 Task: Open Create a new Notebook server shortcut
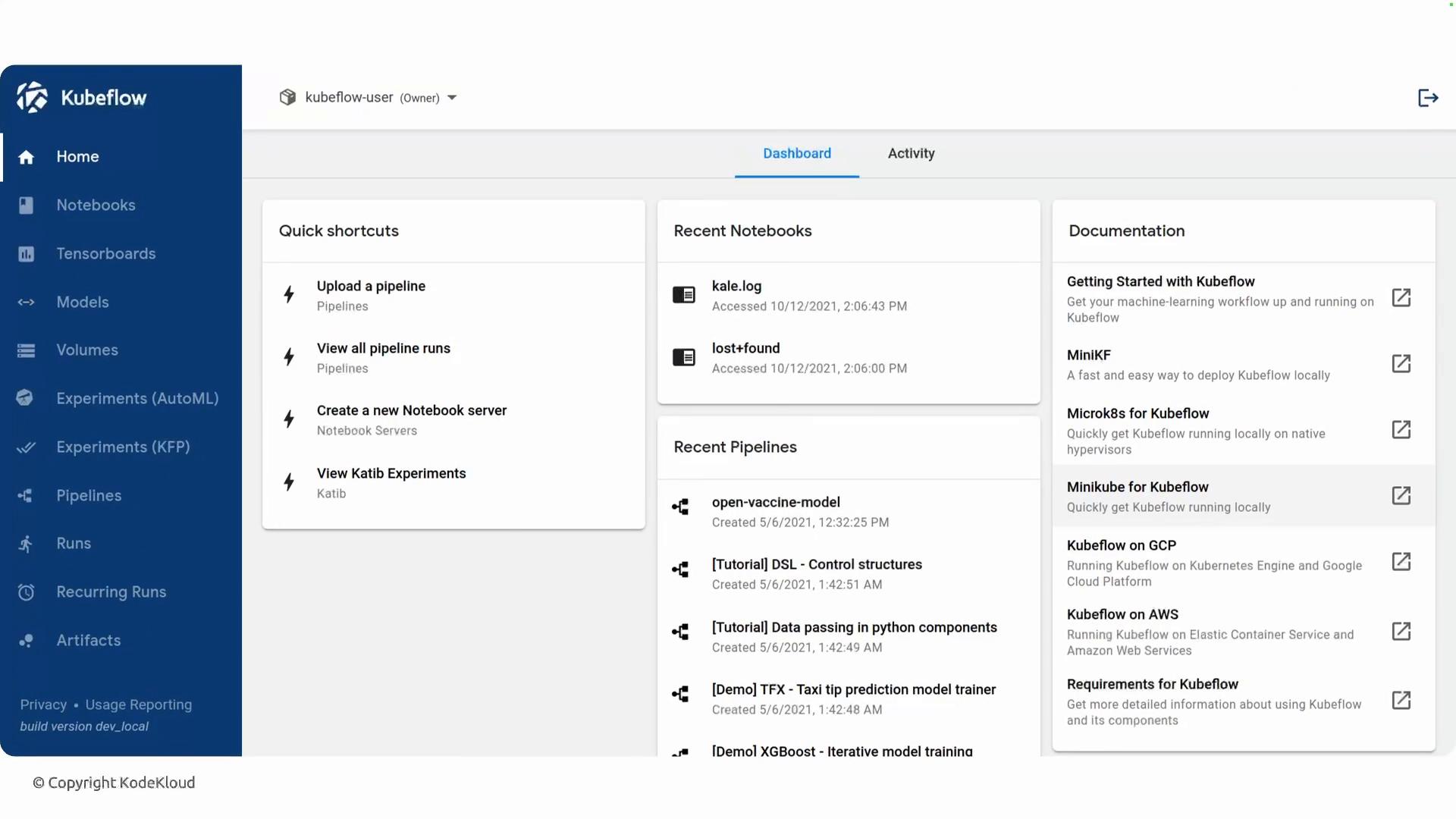click(453, 419)
